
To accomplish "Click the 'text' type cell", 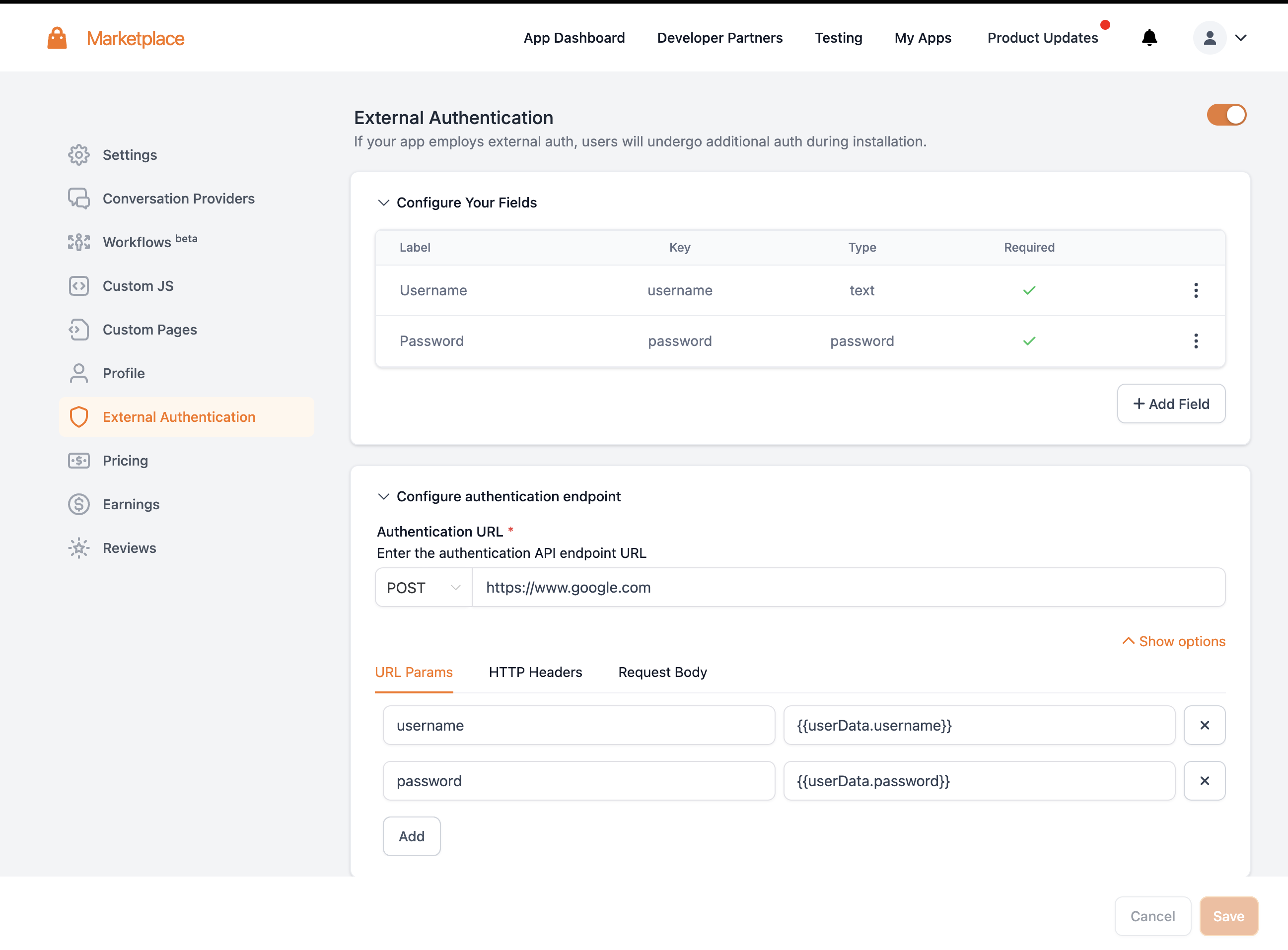I will [862, 290].
